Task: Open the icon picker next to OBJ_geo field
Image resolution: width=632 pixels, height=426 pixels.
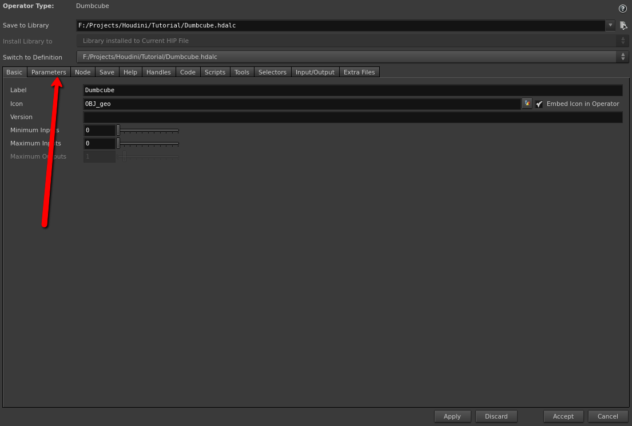Action: 526,103
